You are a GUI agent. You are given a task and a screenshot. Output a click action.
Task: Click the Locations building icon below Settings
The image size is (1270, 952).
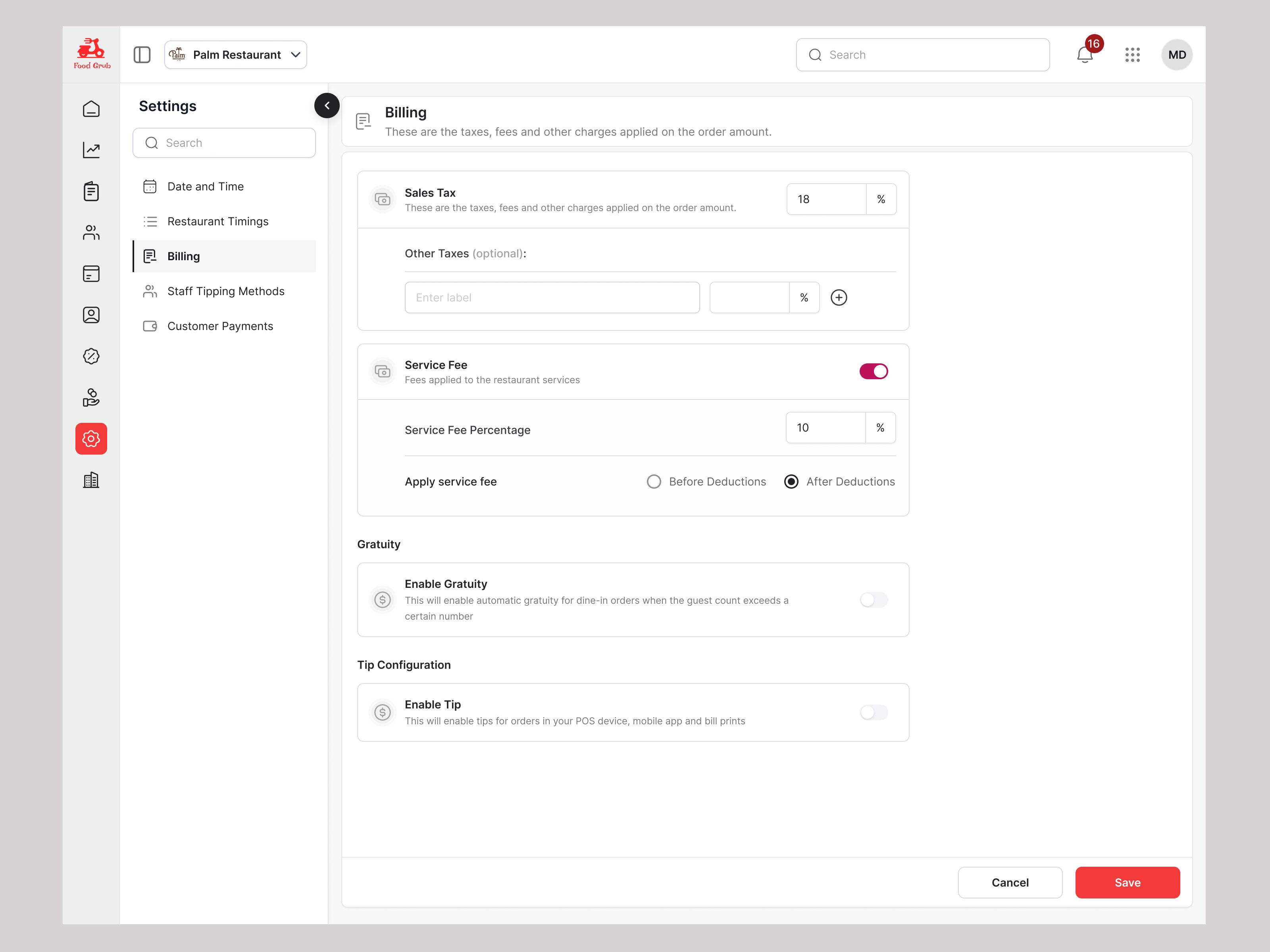click(x=91, y=480)
